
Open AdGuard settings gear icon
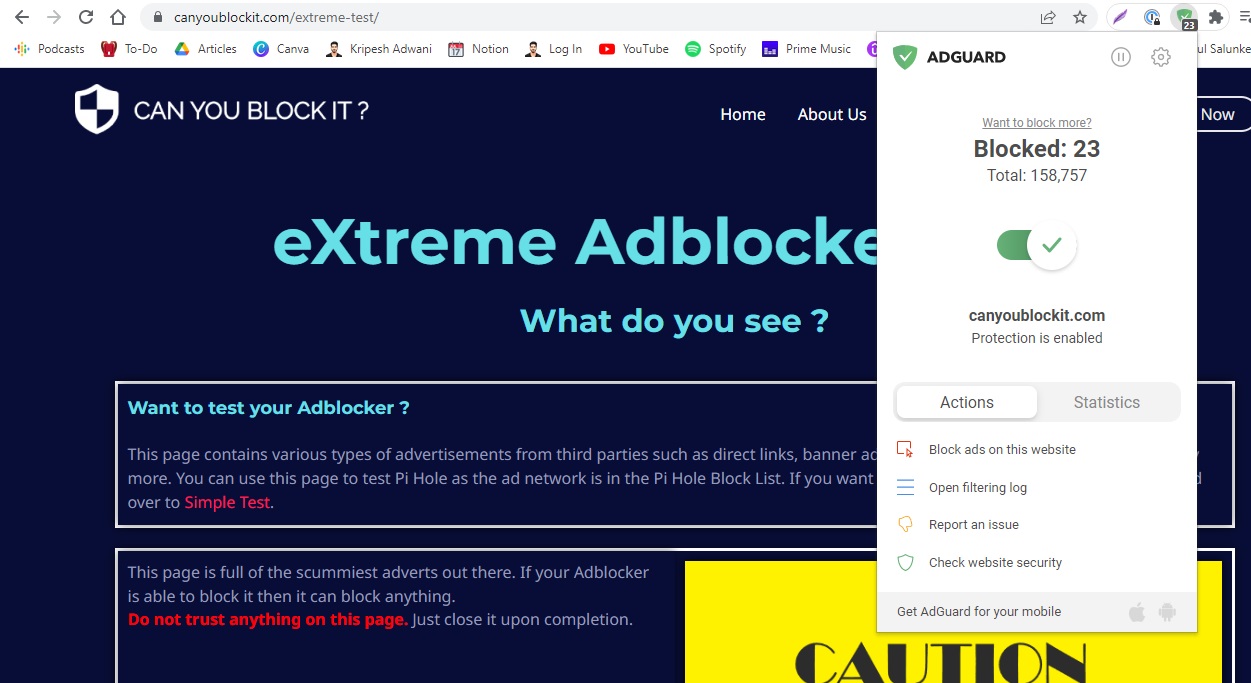coord(1160,58)
